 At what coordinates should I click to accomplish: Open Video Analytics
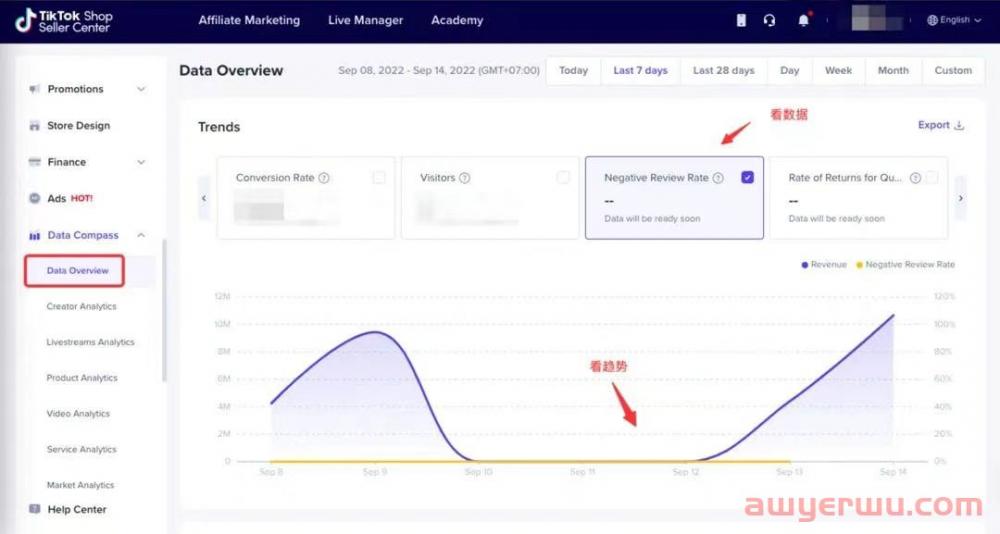click(78, 413)
